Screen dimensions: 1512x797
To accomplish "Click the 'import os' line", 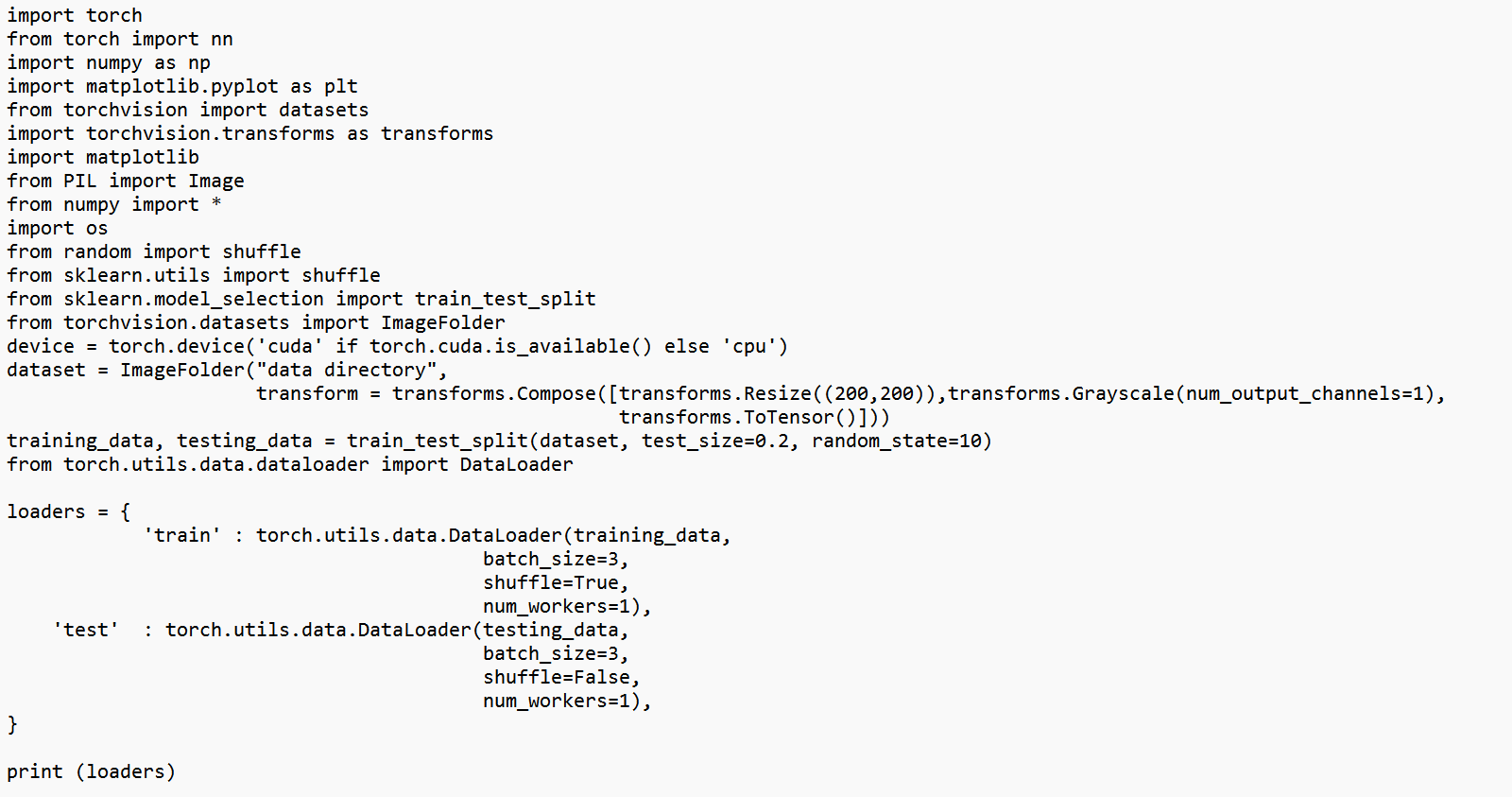I will coord(58,229).
